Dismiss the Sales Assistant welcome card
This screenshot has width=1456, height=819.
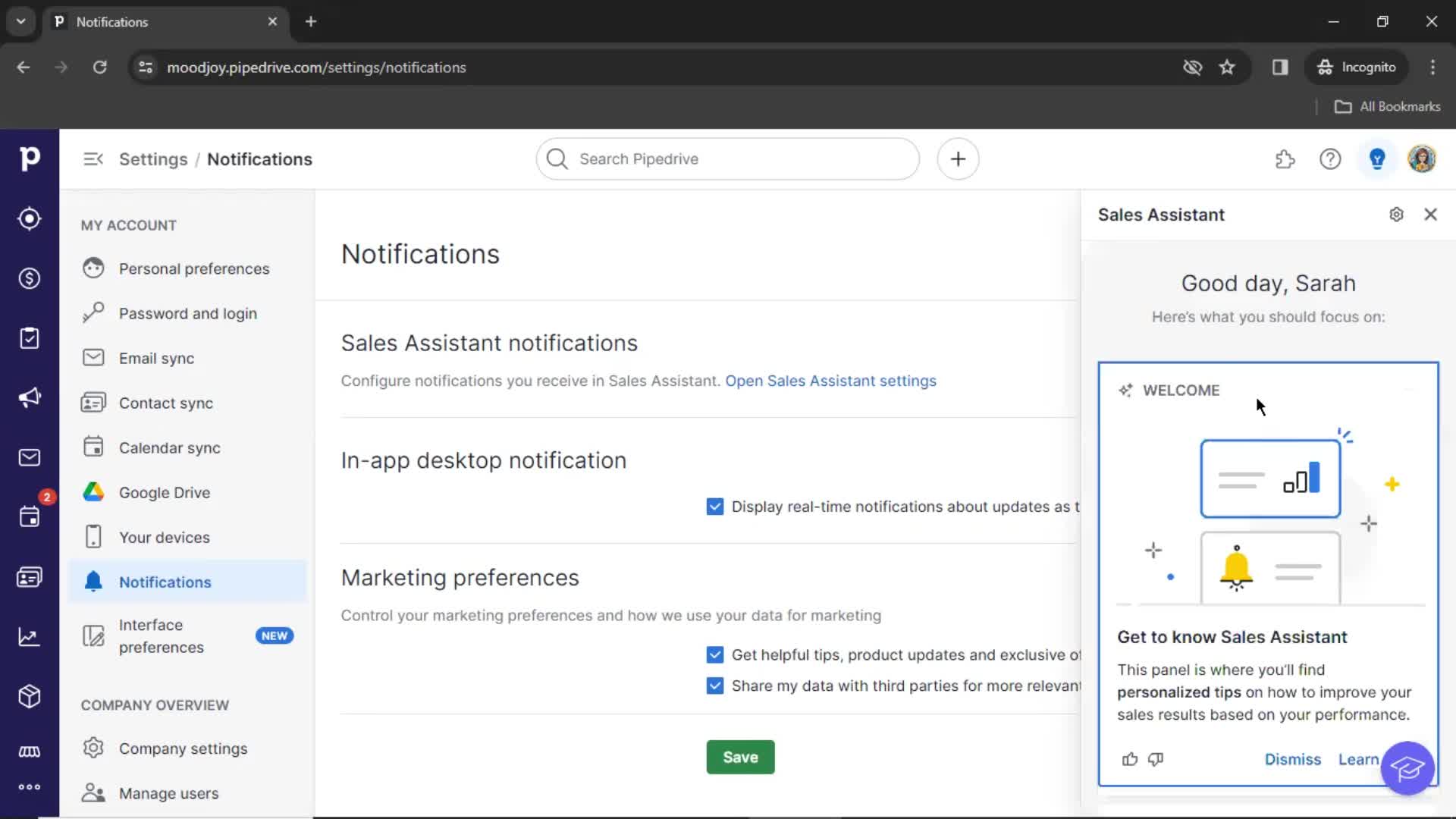pyautogui.click(x=1293, y=759)
